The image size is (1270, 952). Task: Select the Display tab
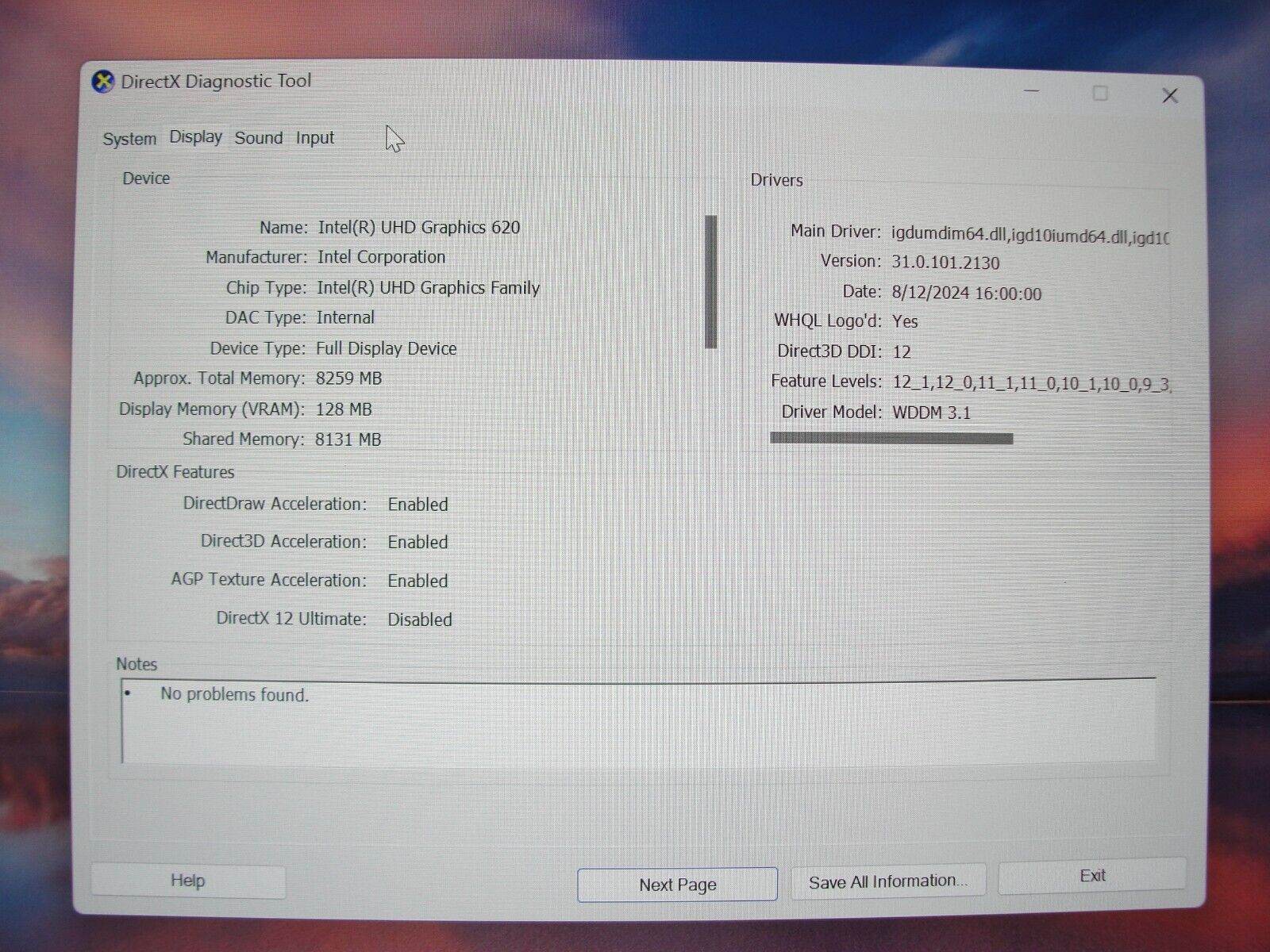tap(194, 136)
